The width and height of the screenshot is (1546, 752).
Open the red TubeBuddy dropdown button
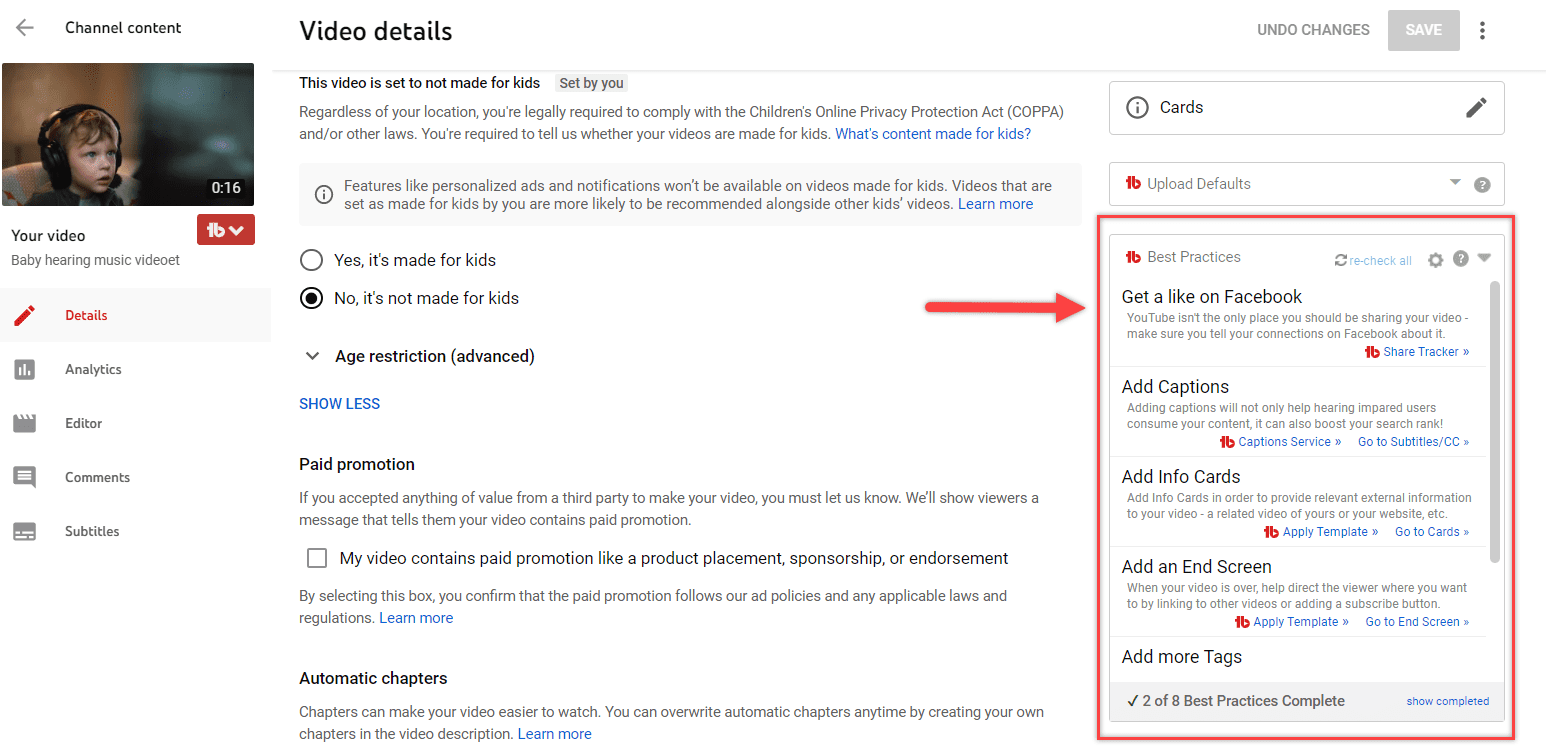click(226, 230)
